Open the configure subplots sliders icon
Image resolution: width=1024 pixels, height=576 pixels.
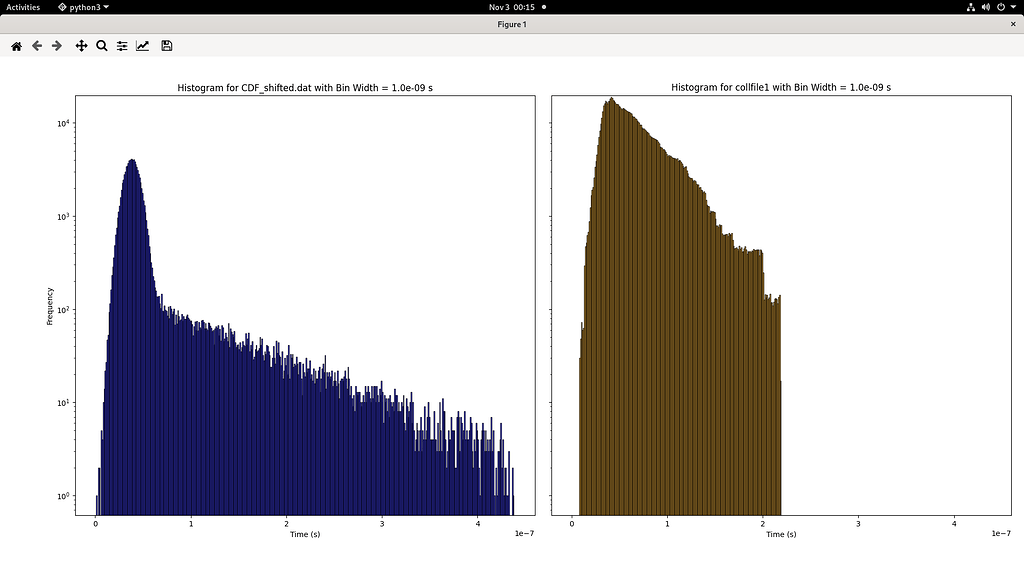121,45
